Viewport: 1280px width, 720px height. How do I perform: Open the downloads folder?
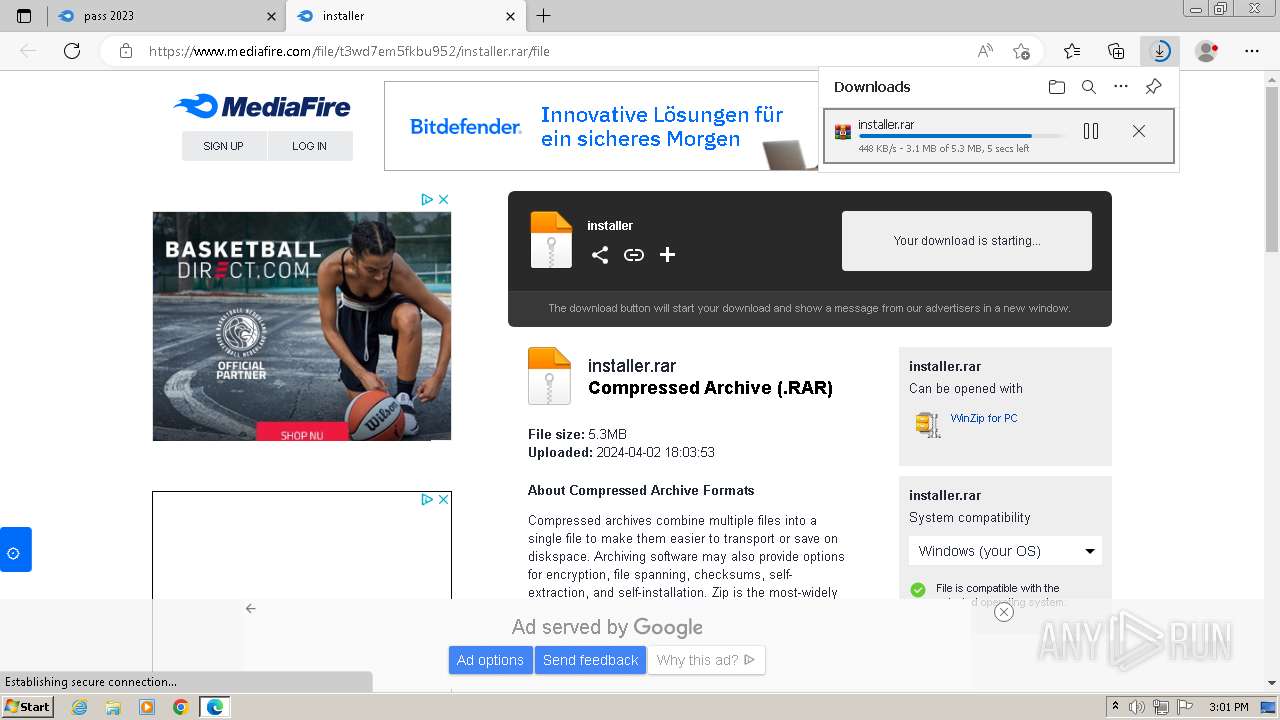(x=1057, y=87)
